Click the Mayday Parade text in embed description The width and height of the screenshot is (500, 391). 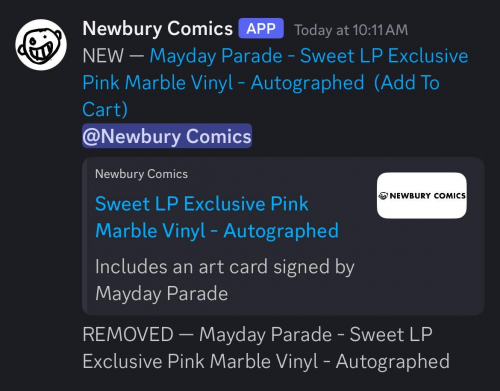coord(162,294)
